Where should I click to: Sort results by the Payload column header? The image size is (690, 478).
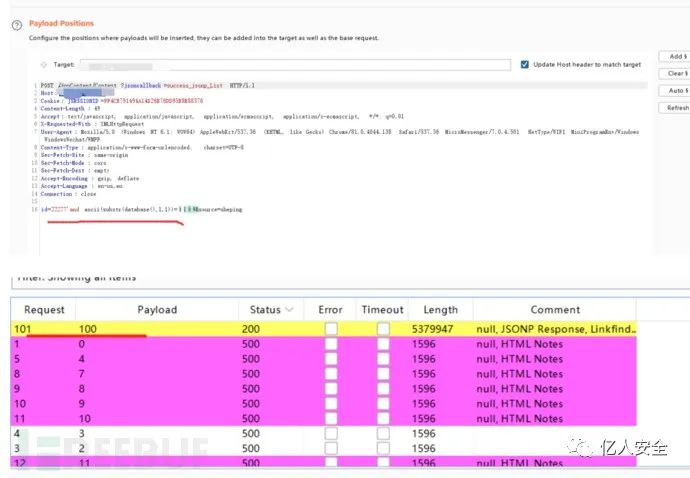[x=157, y=310]
